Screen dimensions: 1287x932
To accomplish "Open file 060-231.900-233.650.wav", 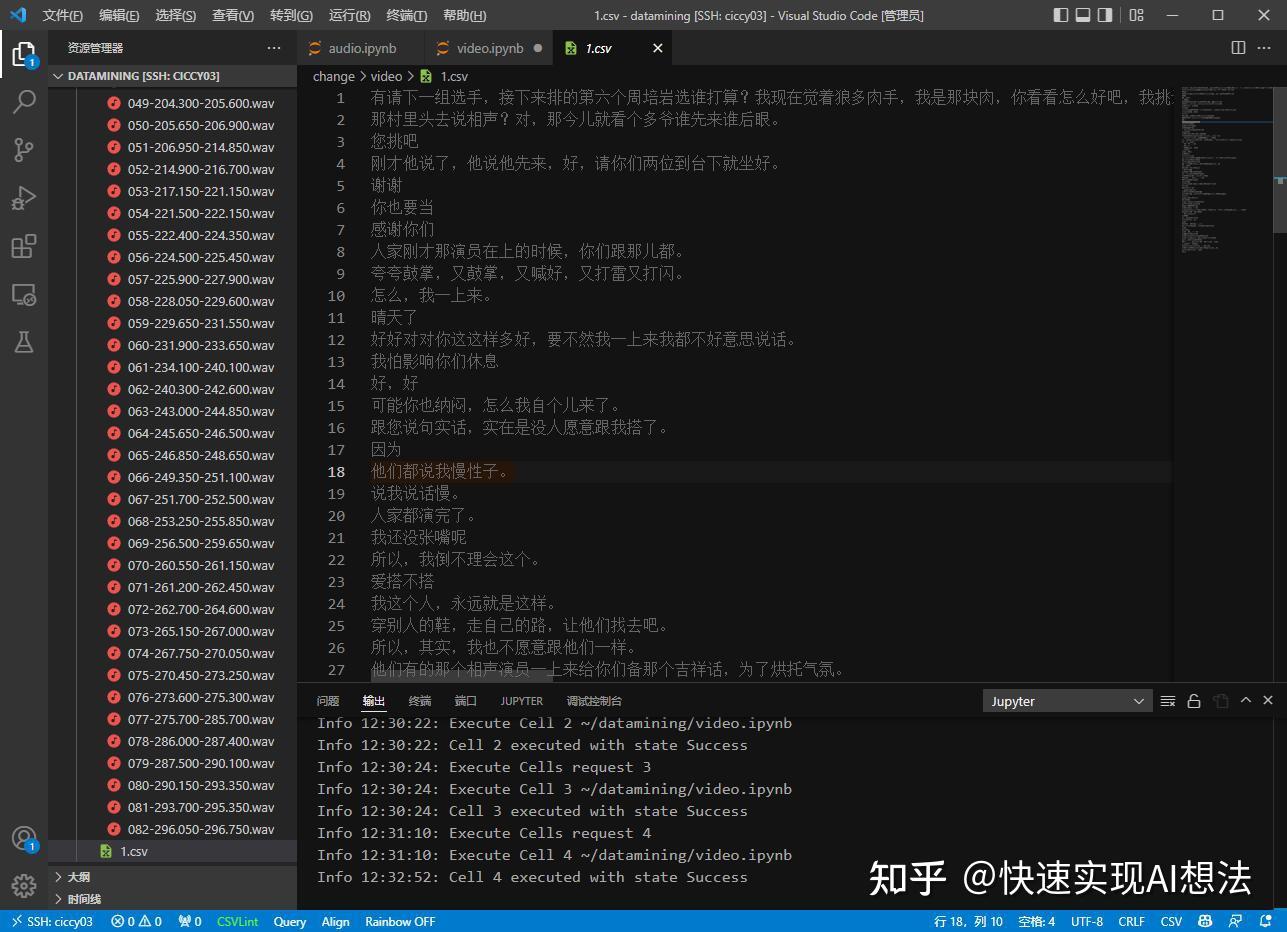I will [x=200, y=345].
